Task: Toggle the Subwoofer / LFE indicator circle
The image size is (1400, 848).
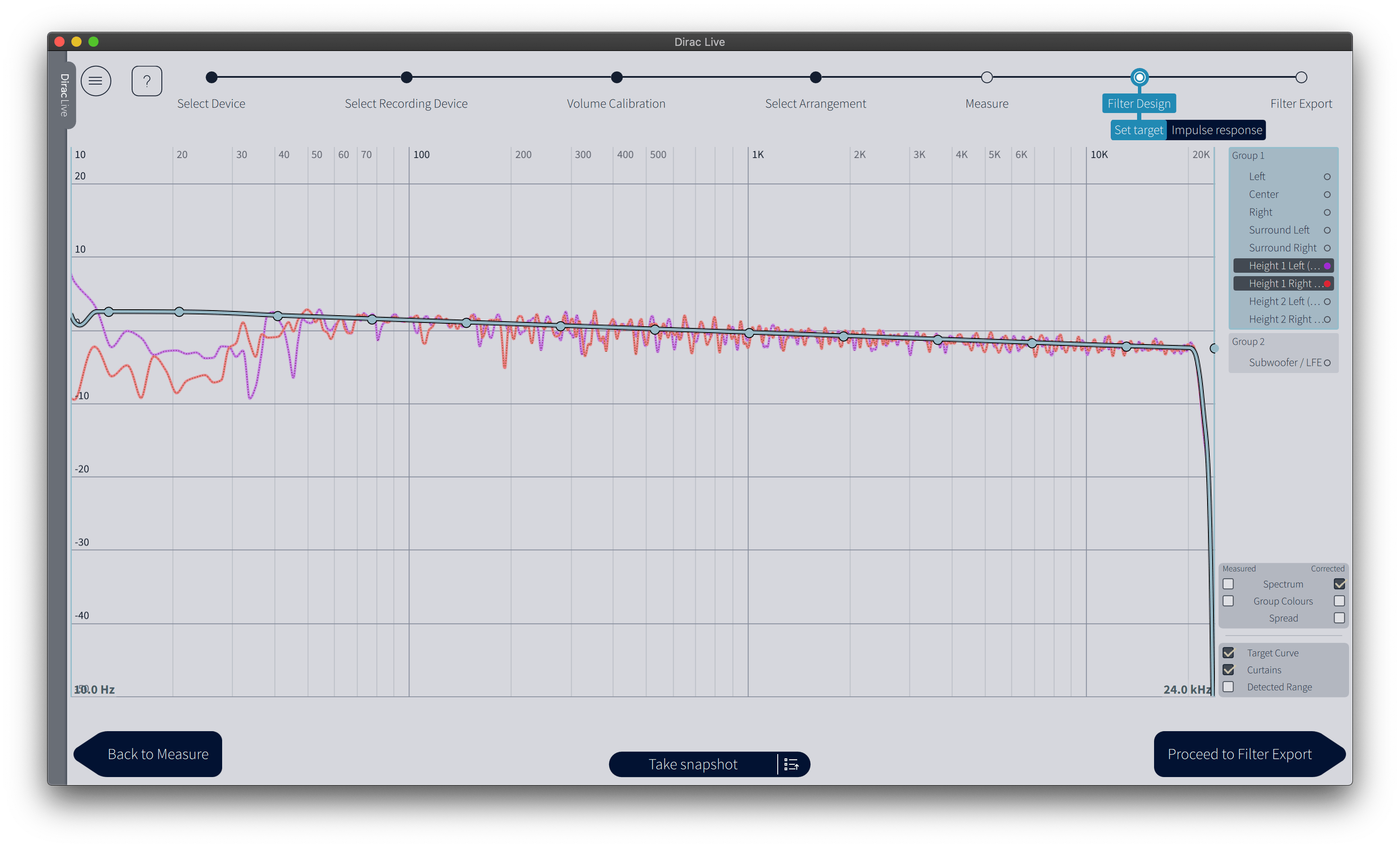Action: (x=1327, y=363)
